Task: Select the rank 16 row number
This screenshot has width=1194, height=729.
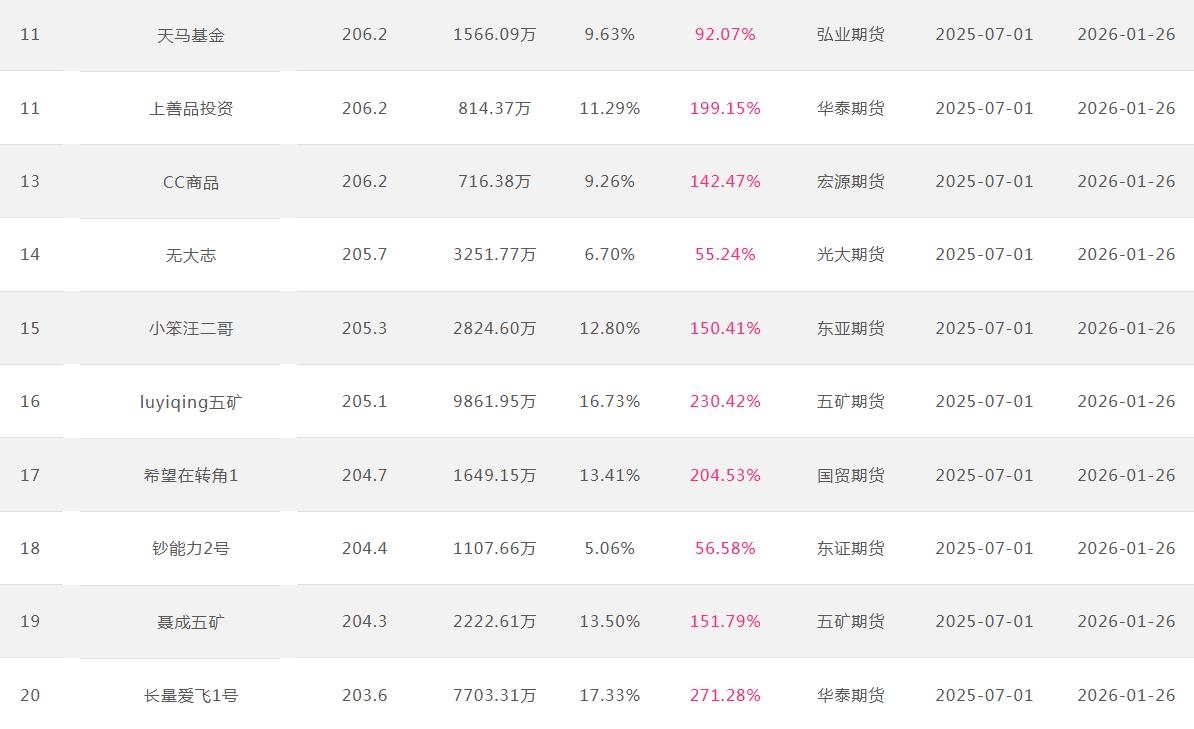Action: click(x=30, y=402)
